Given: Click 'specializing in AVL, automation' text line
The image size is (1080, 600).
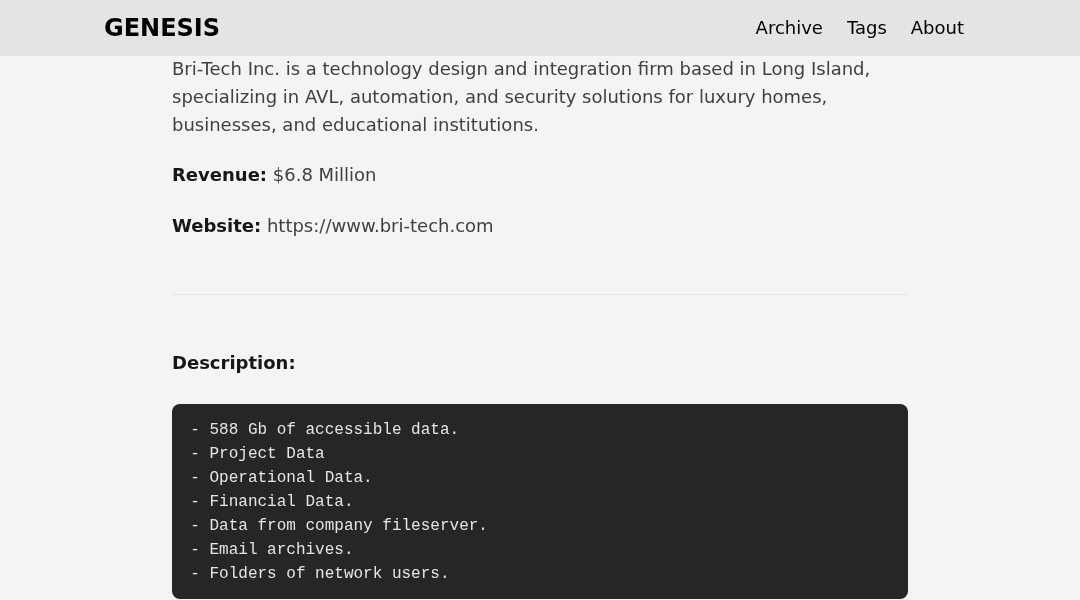Looking at the screenshot, I should [x=499, y=97].
